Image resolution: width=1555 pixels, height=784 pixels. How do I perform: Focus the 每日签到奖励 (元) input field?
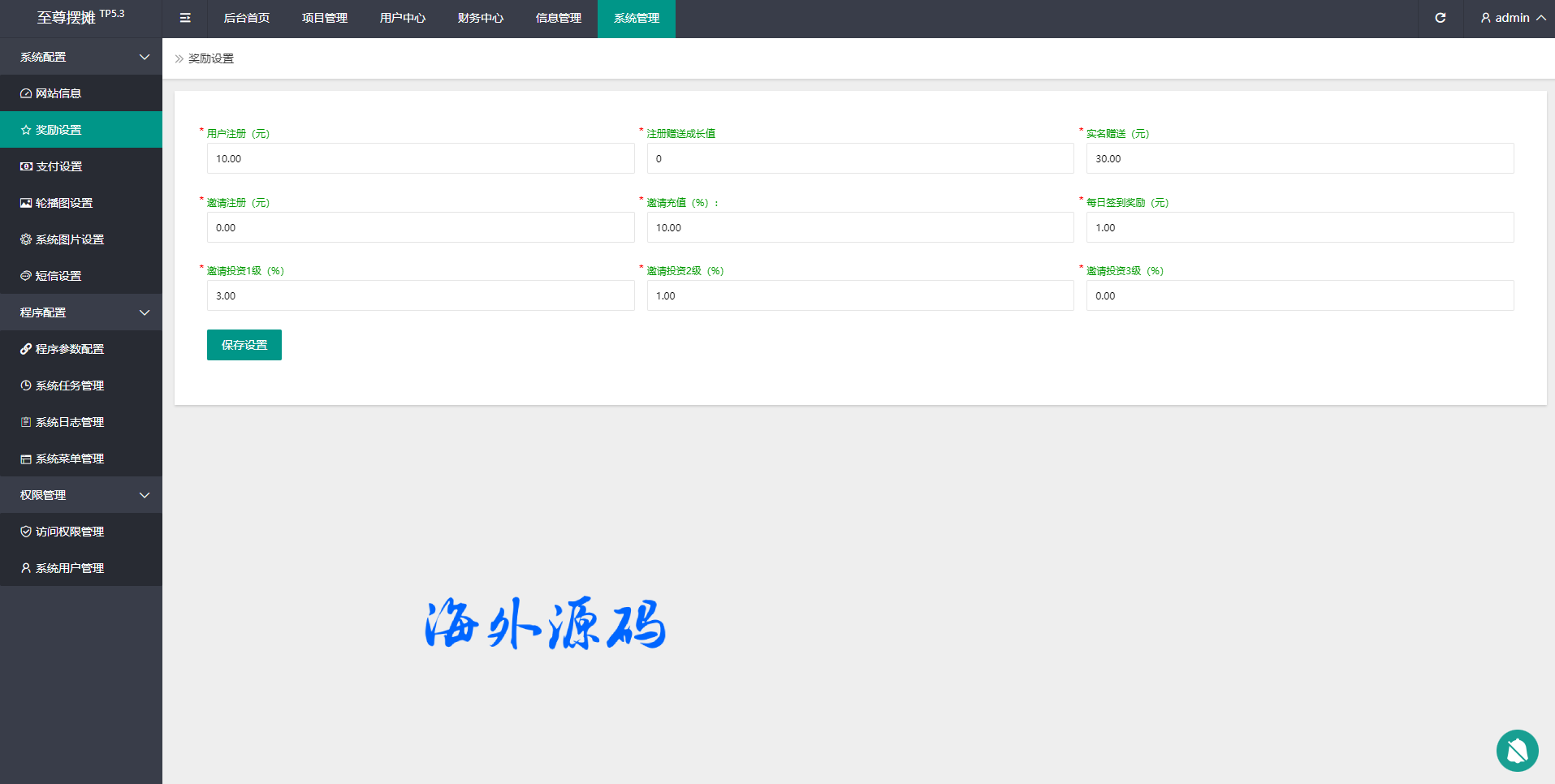tap(1299, 227)
